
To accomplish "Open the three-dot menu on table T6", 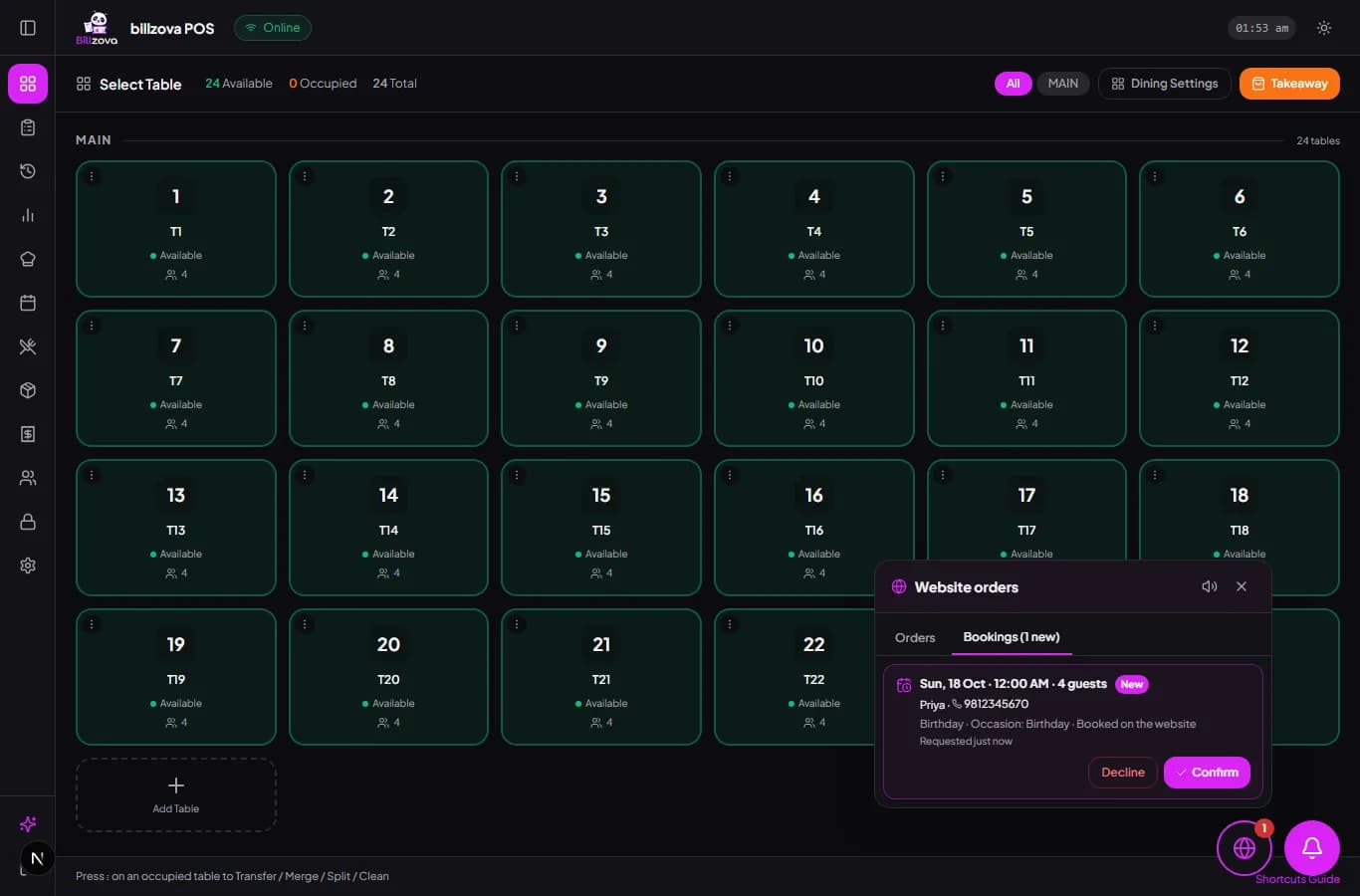I will pos(1155,176).
